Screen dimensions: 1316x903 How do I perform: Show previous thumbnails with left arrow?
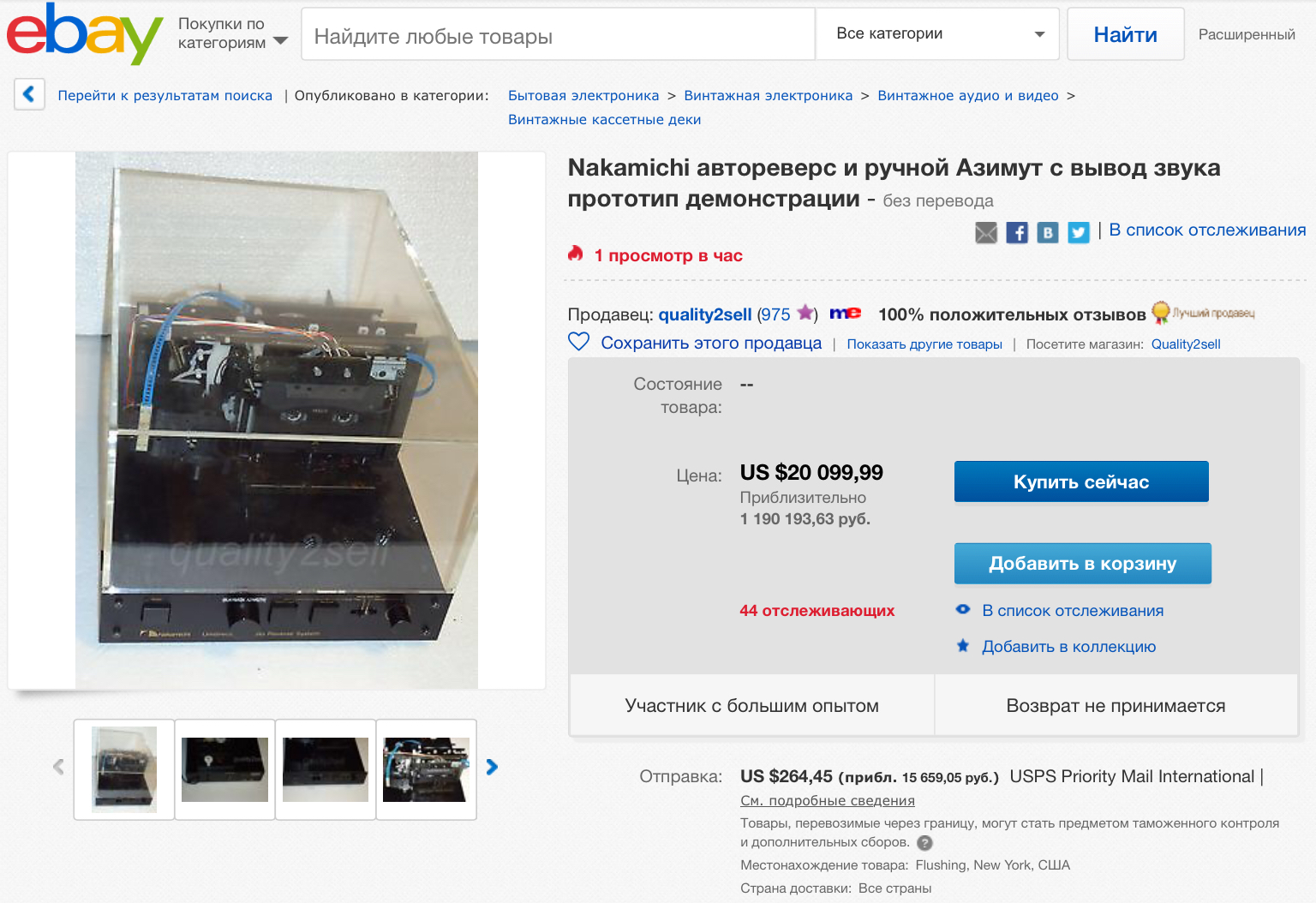[58, 767]
